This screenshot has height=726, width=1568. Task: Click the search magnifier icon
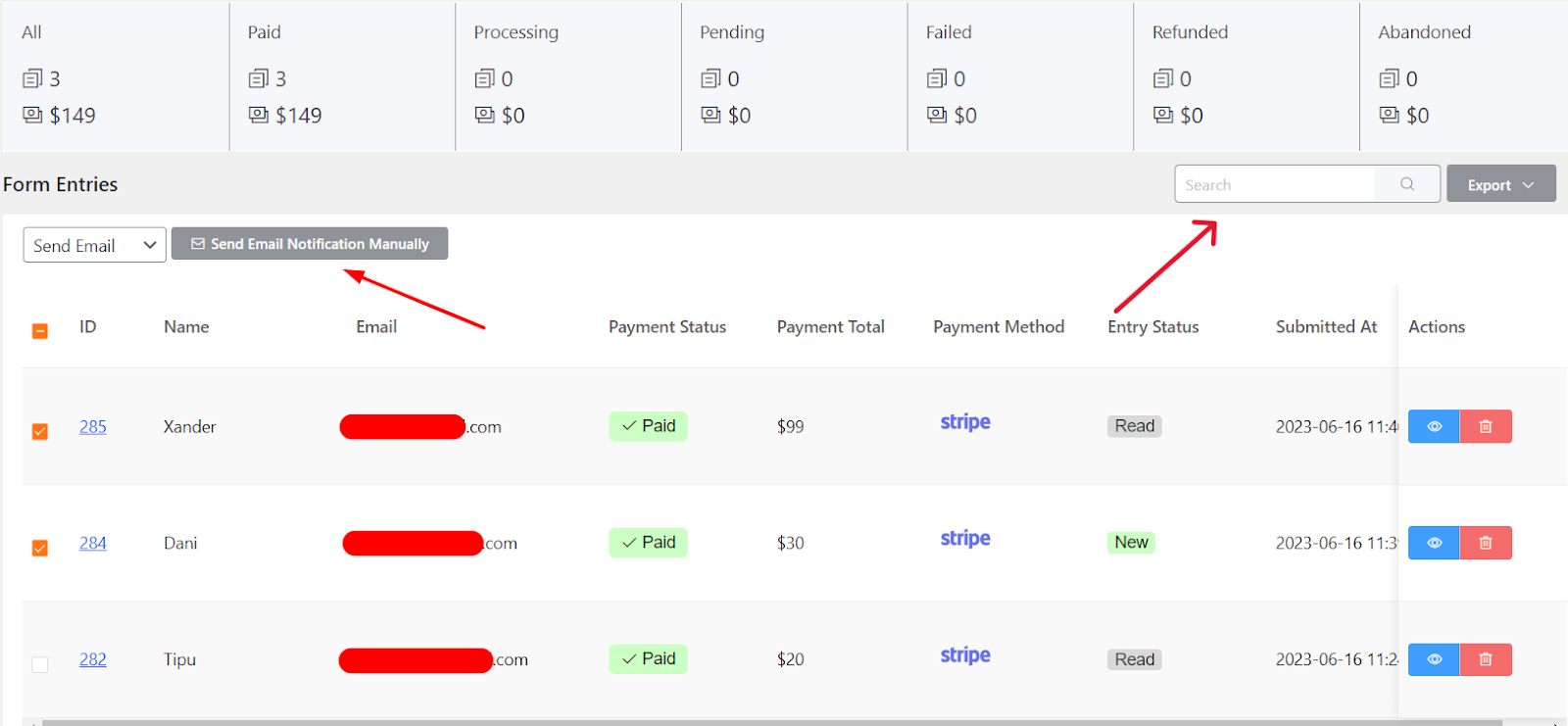point(1407,184)
